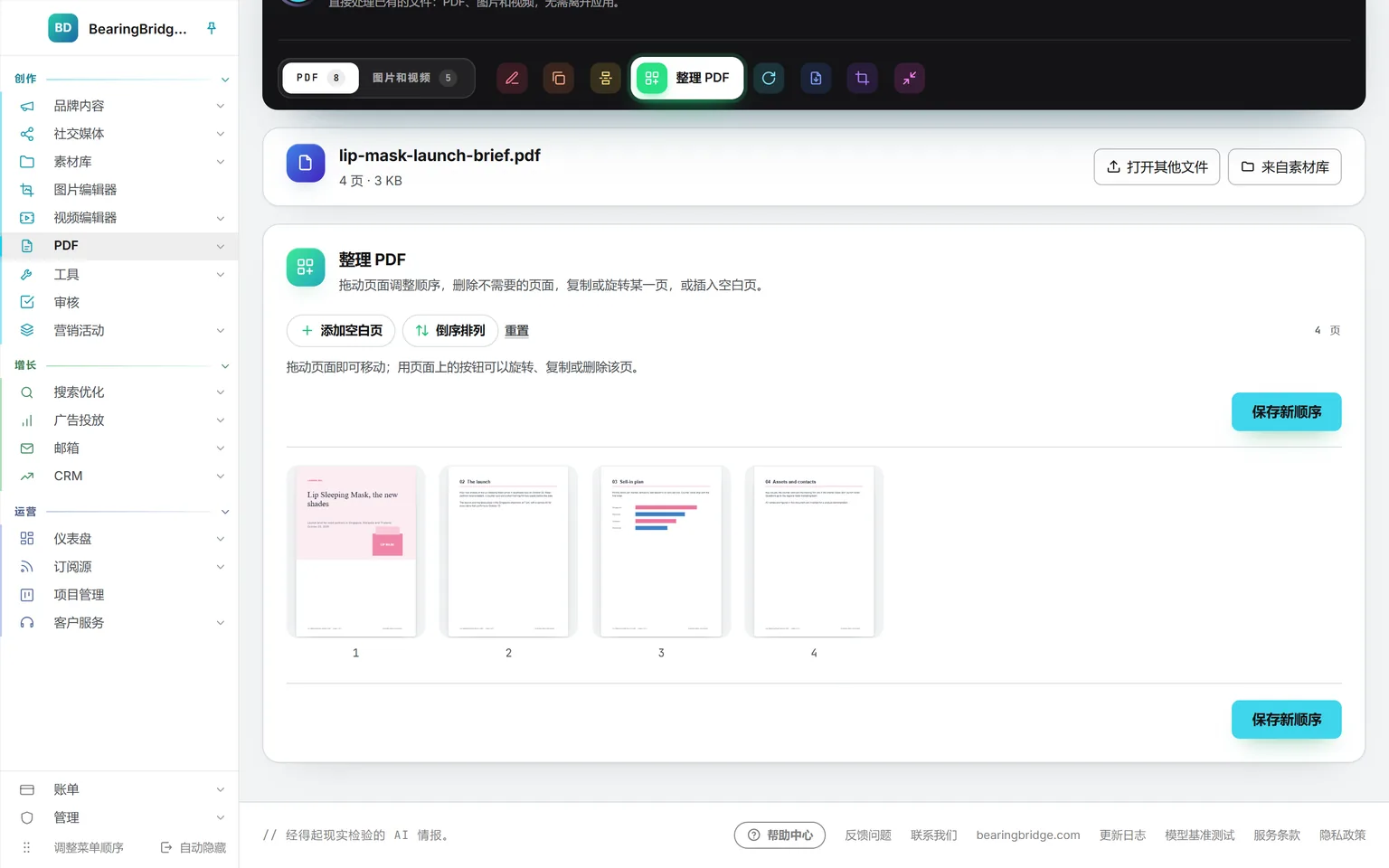Click the pin icon beside BearingBridge
1389x868 pixels.
click(212, 28)
